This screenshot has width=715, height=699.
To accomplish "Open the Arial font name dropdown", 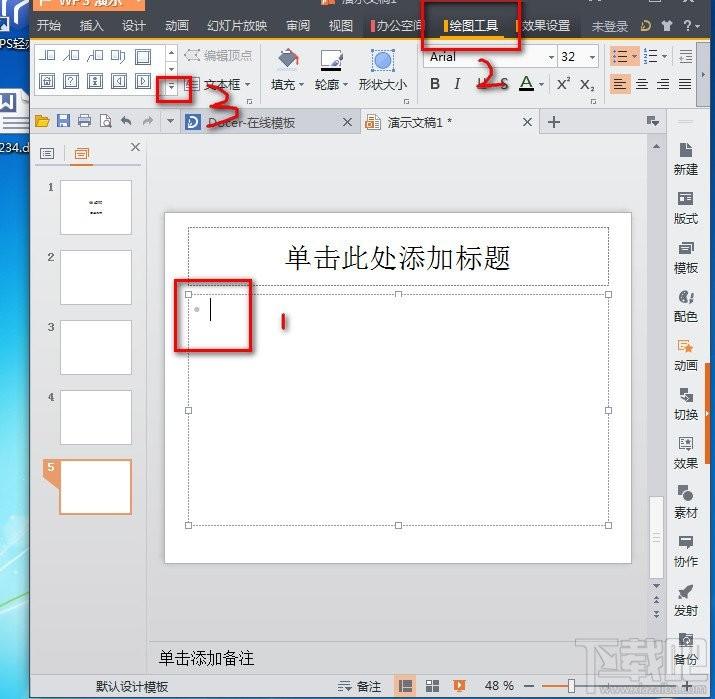I will click(551, 57).
